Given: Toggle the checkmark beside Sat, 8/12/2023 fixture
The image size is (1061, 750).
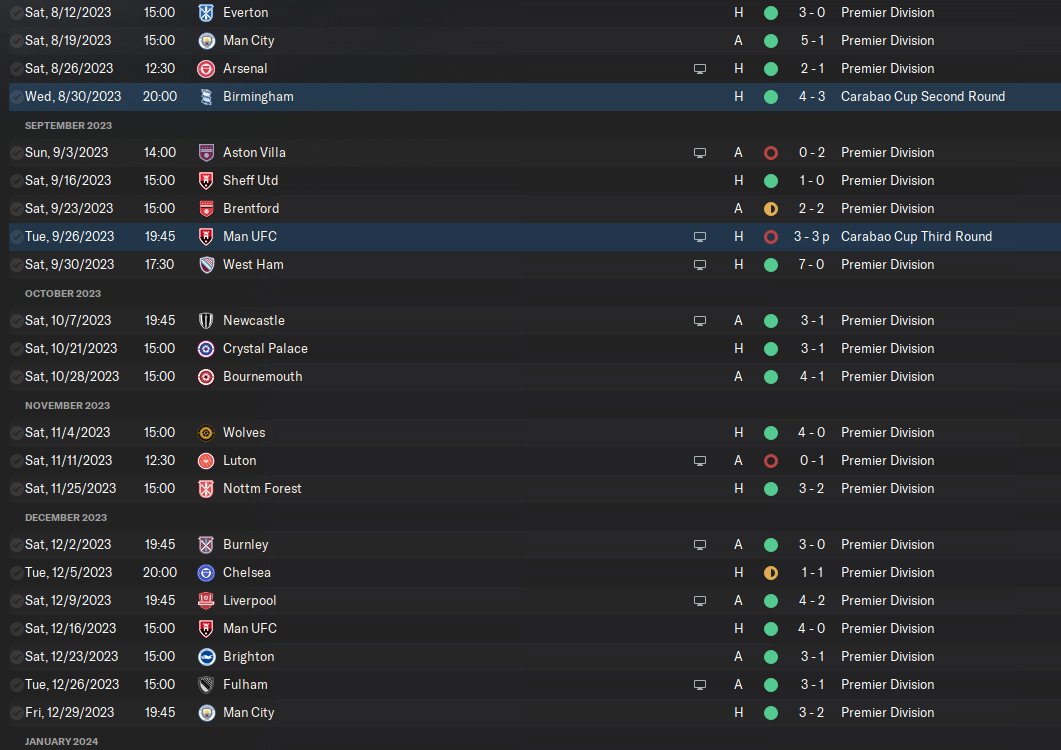Looking at the screenshot, I should tap(16, 13).
